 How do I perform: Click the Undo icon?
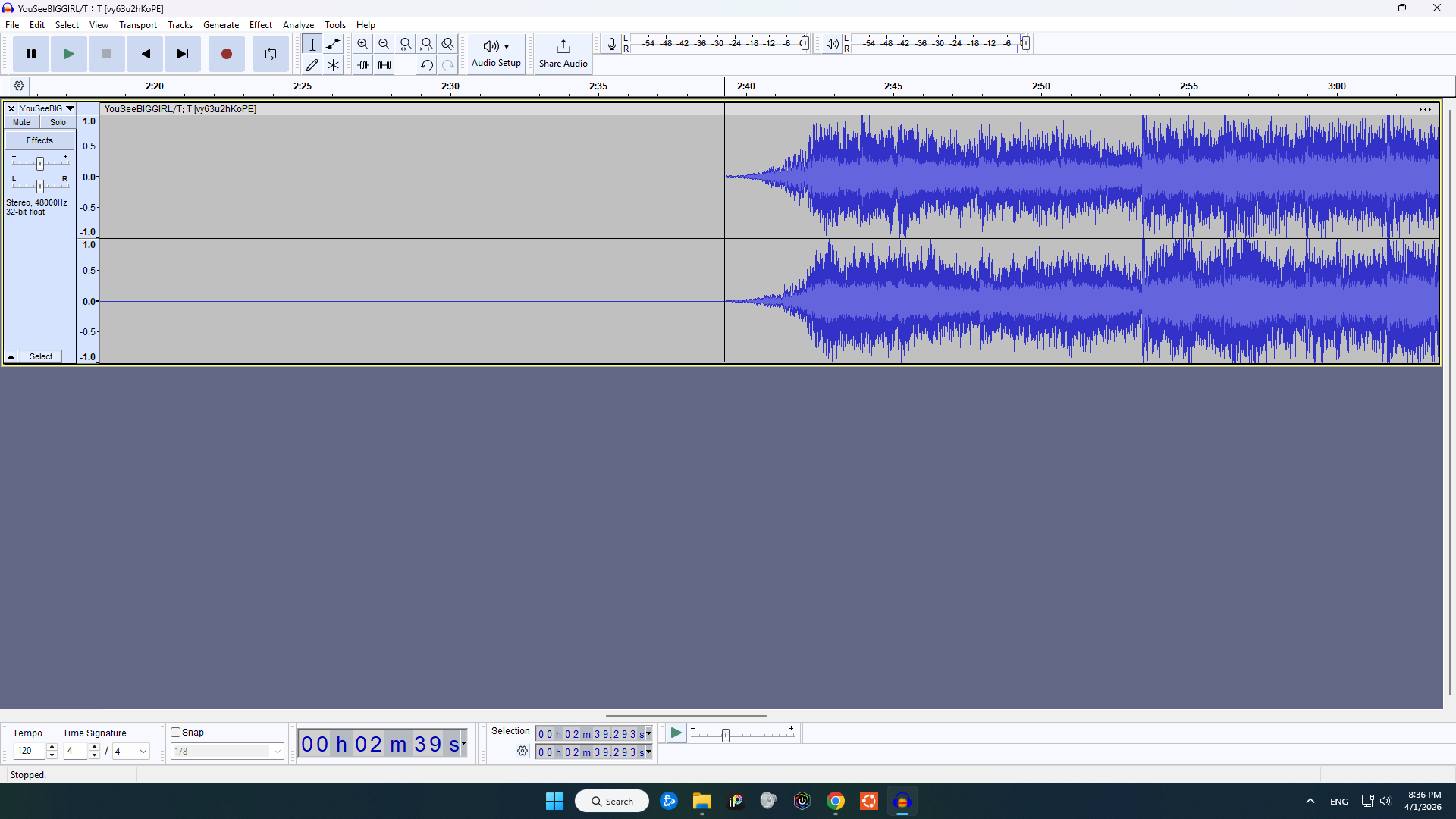click(427, 65)
